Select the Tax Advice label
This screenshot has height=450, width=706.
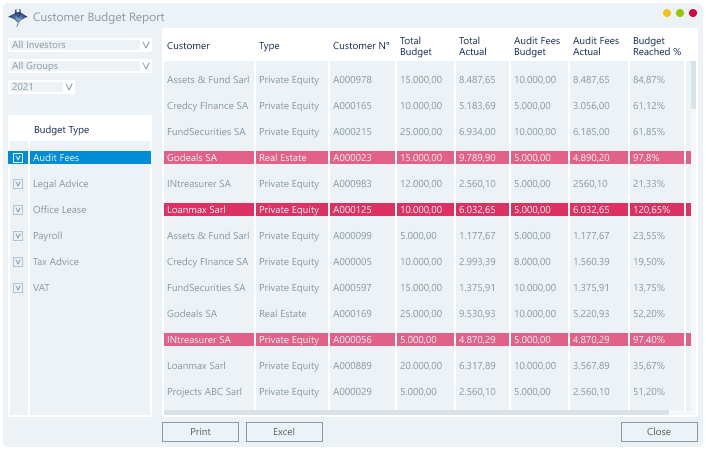tap(56, 262)
